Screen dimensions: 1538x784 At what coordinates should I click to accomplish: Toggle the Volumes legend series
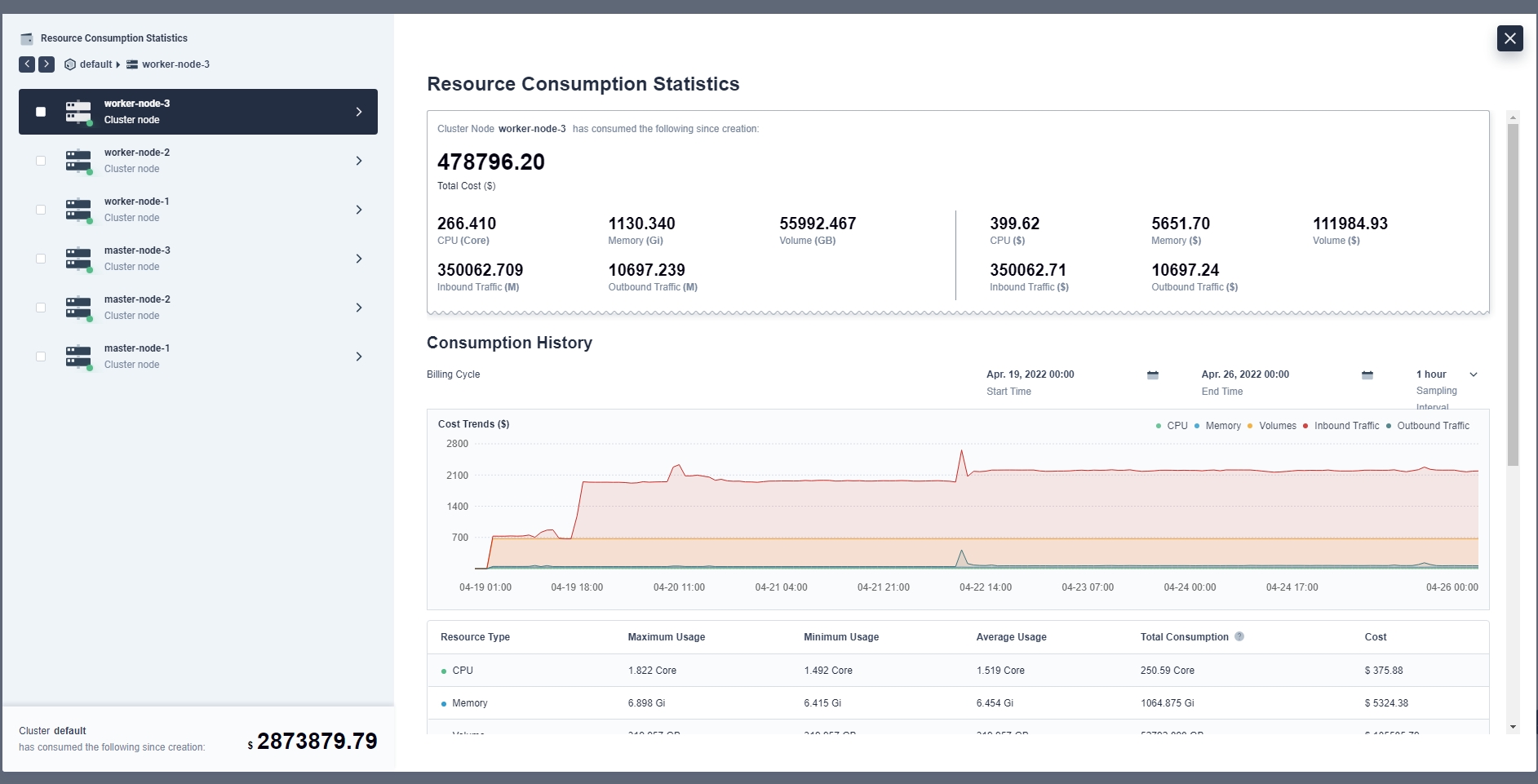[1276, 426]
